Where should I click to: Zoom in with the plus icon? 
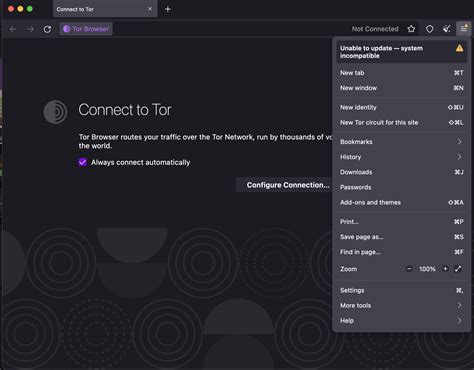(x=445, y=269)
